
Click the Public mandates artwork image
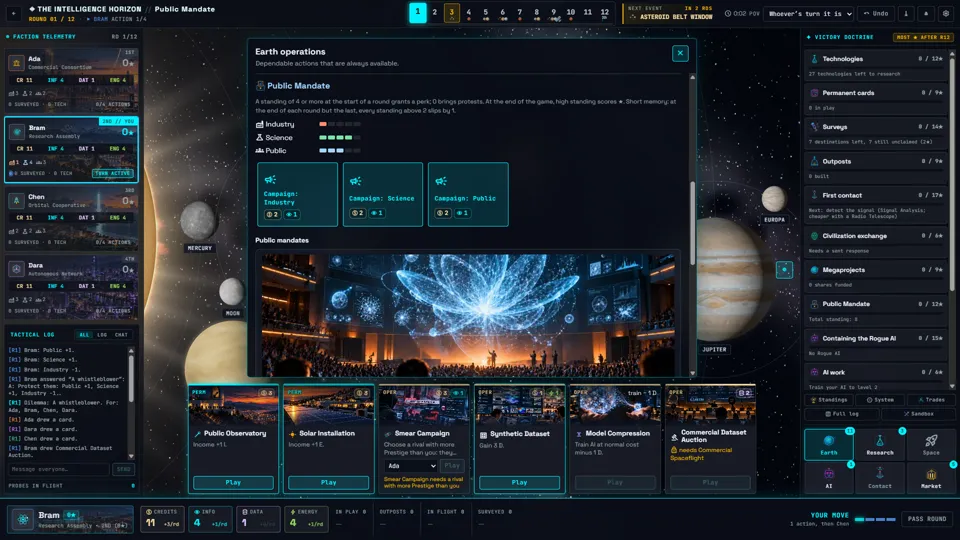[x=468, y=315]
